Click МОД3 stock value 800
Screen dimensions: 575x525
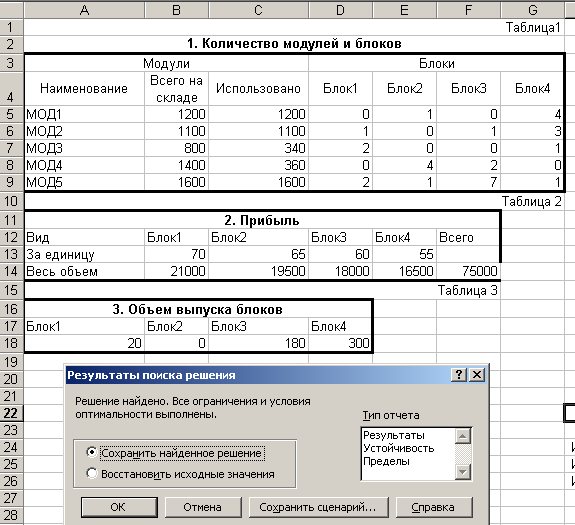(176, 148)
